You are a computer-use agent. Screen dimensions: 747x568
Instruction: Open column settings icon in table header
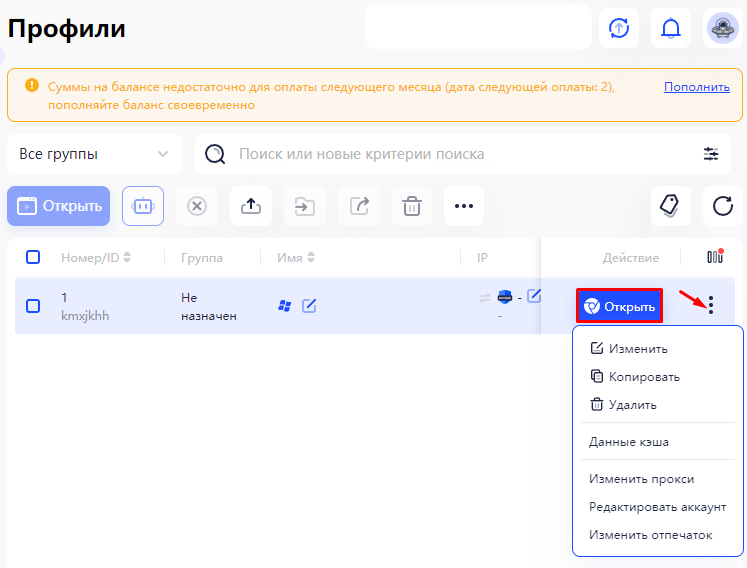[x=715, y=256]
